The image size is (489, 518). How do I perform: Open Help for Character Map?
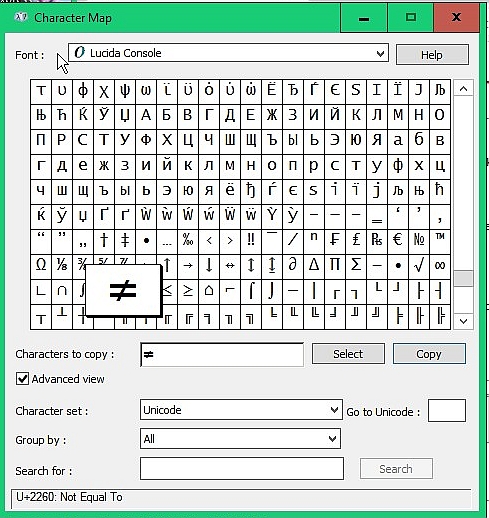(432, 55)
